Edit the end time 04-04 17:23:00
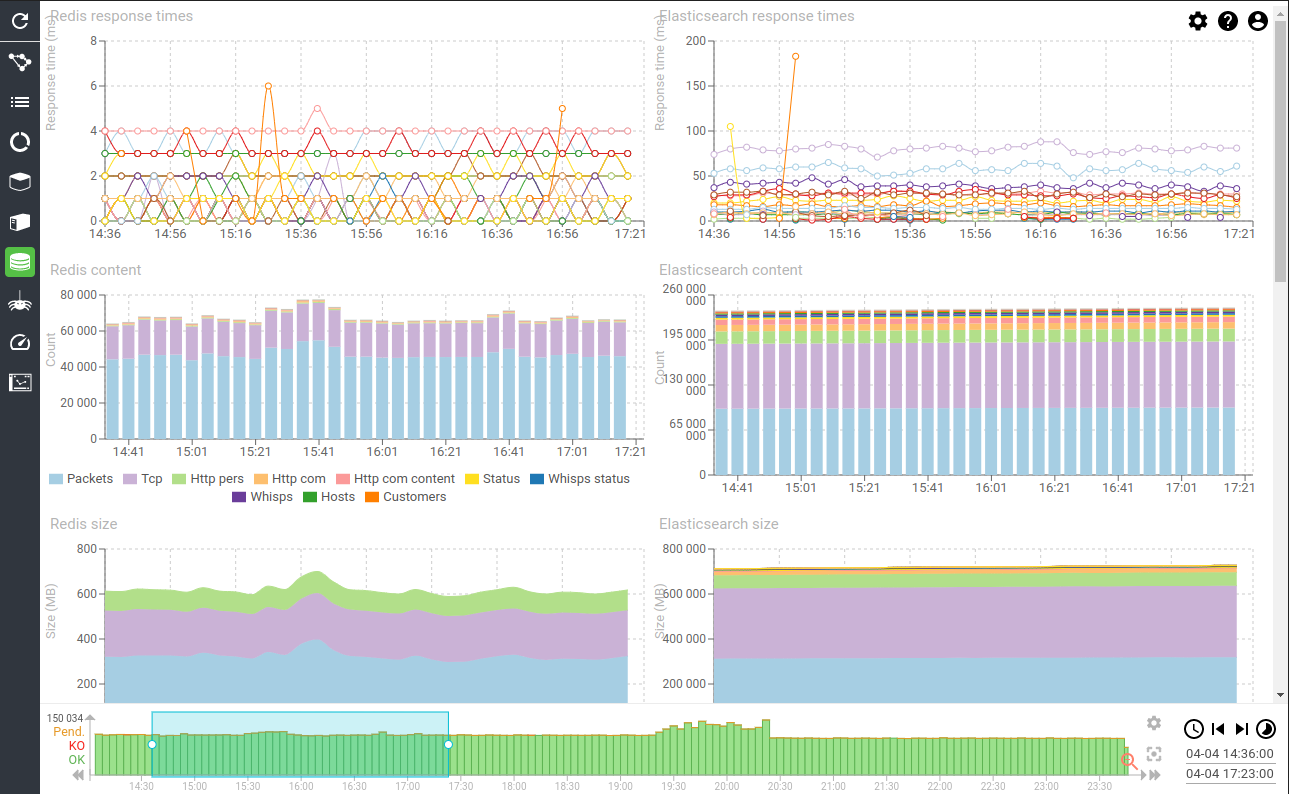The image size is (1289, 794). pyautogui.click(x=1230, y=774)
